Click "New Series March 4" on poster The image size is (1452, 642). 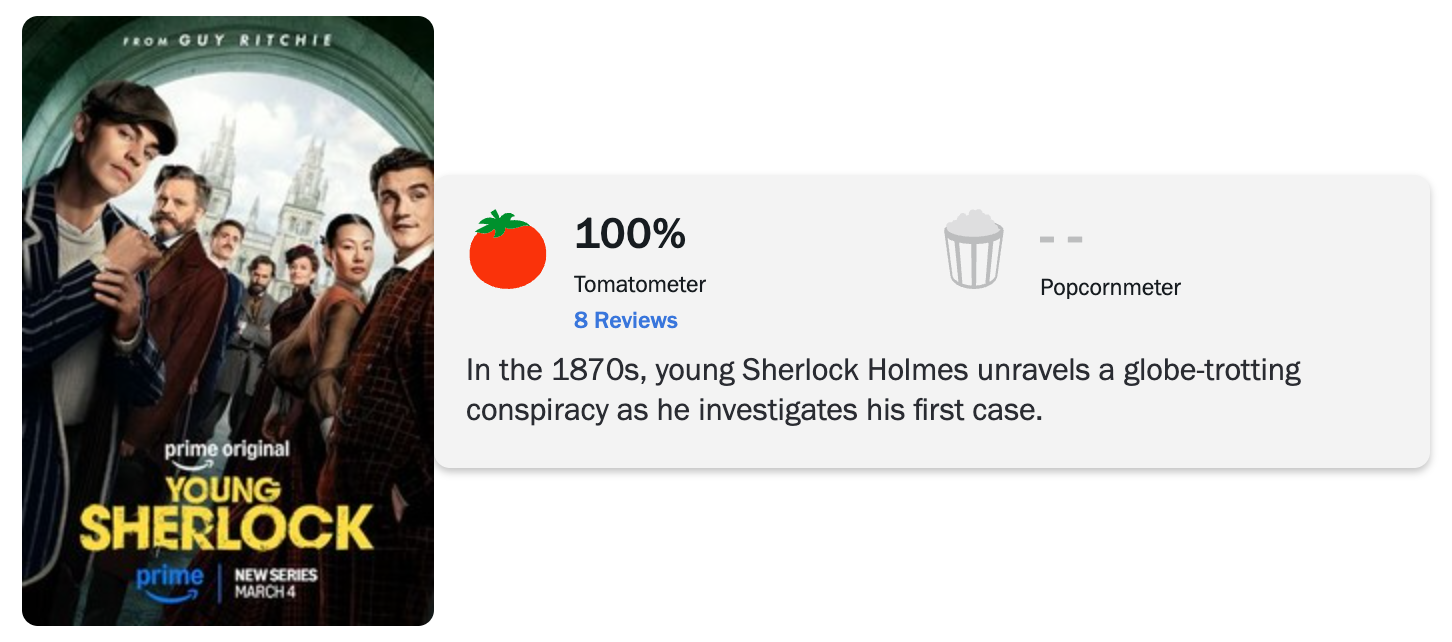tap(275, 583)
